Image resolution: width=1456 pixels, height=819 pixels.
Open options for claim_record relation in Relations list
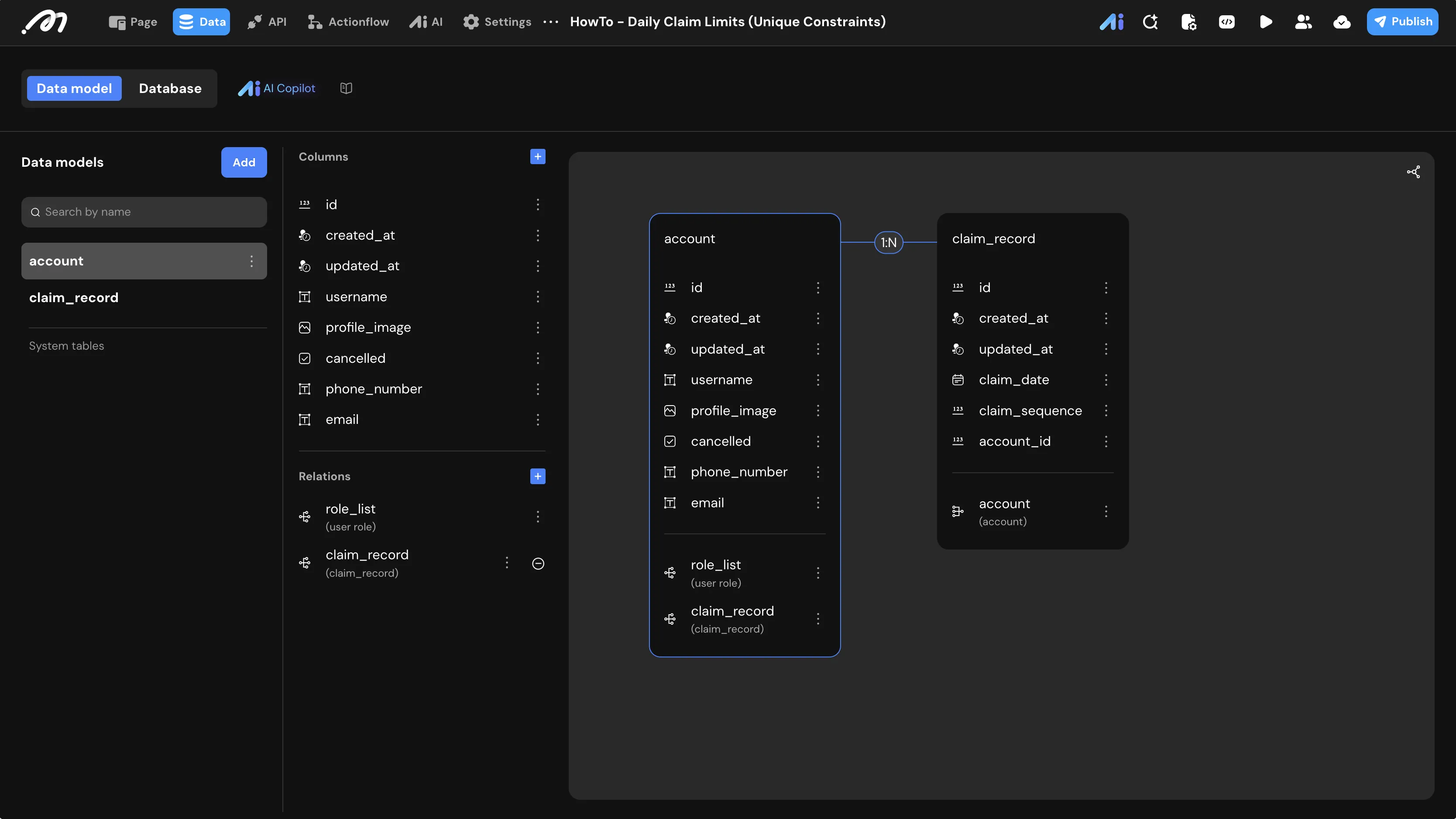click(x=506, y=563)
